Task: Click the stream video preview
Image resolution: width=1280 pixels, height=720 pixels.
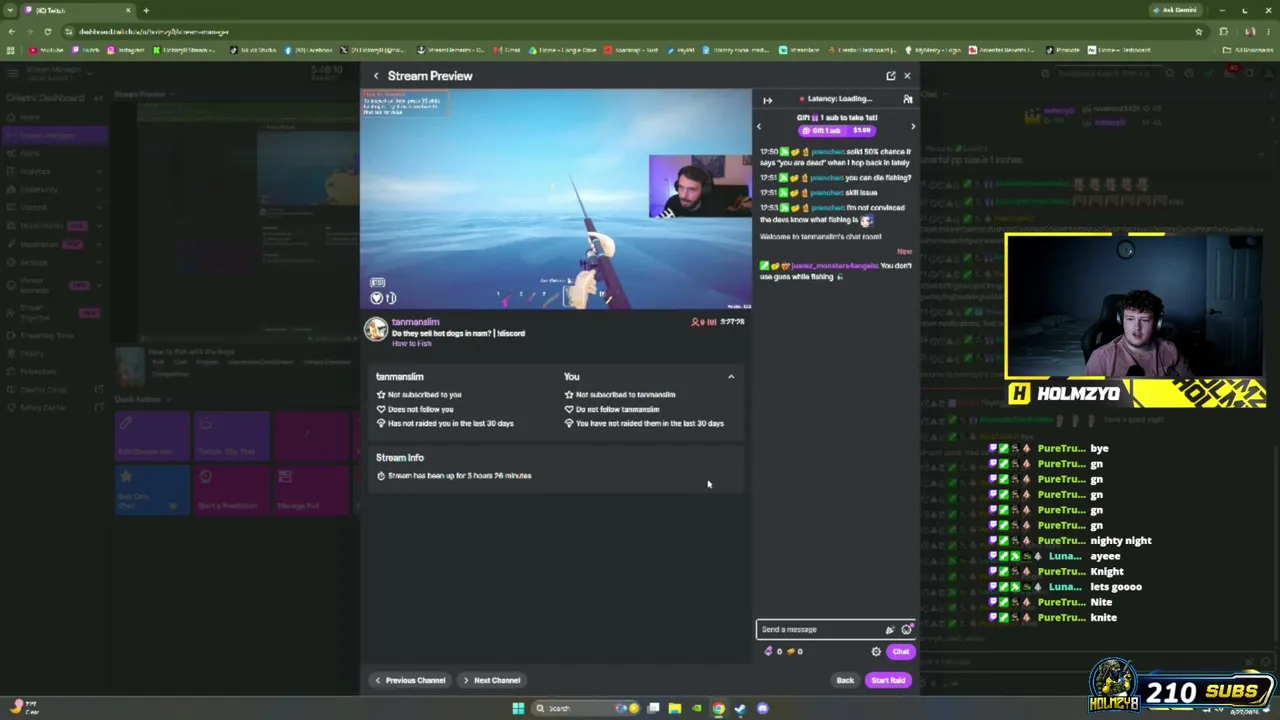Action: (x=556, y=199)
